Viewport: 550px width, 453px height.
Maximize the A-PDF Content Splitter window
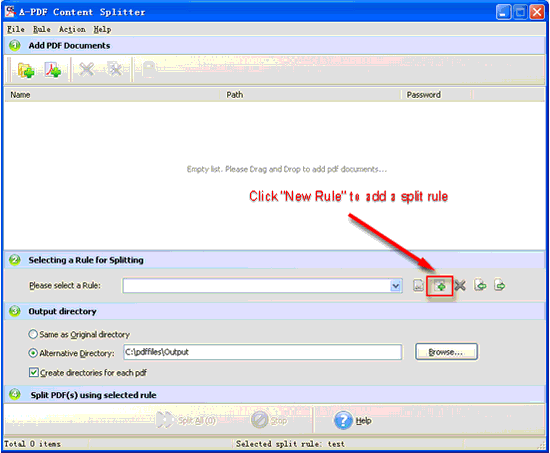521,12
